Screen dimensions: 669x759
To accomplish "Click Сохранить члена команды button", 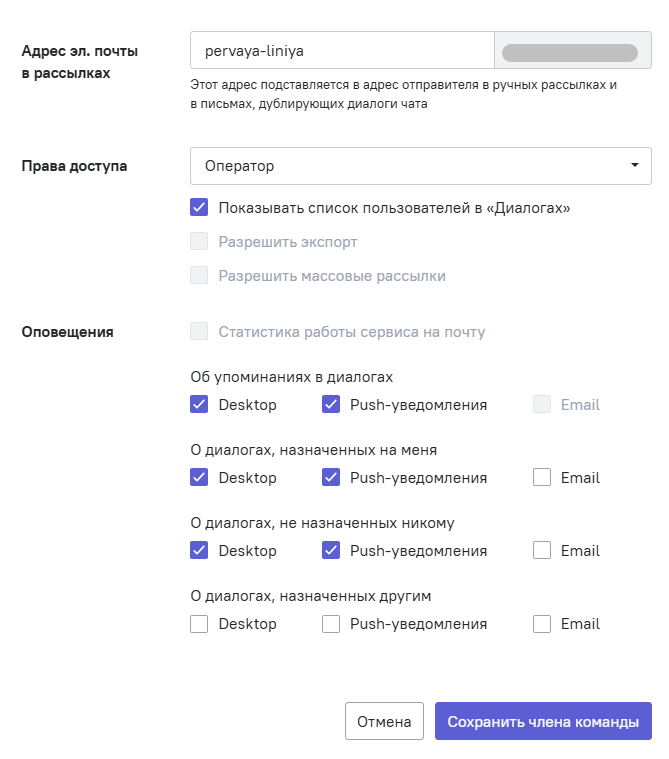I will (x=543, y=721).
